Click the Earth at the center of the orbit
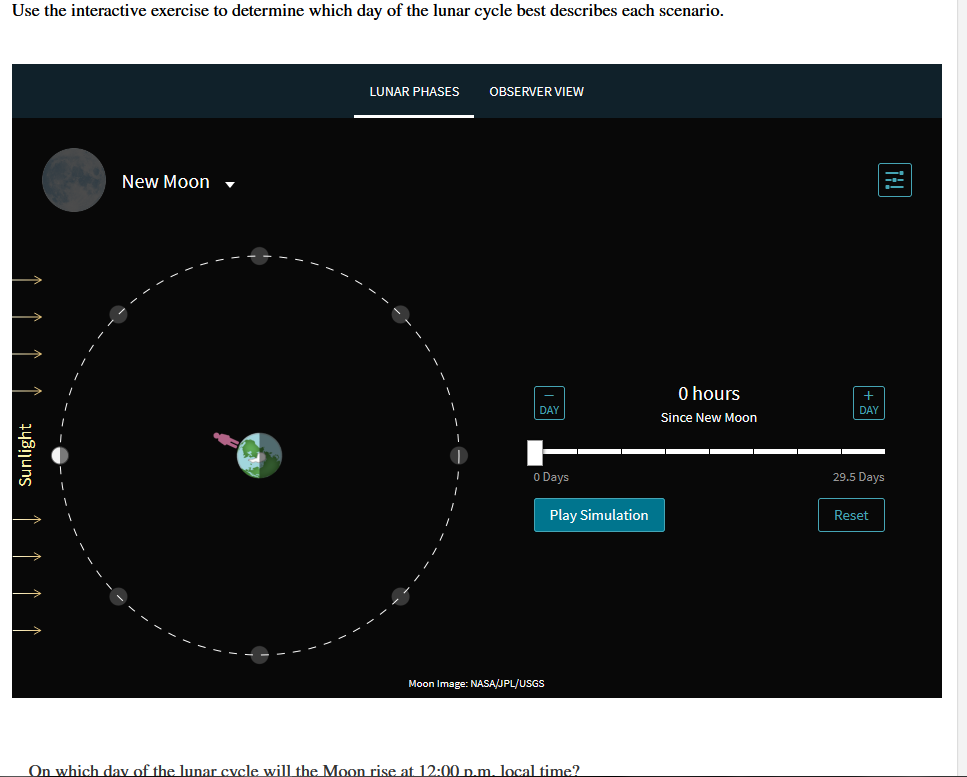The image size is (967, 777). (260, 455)
